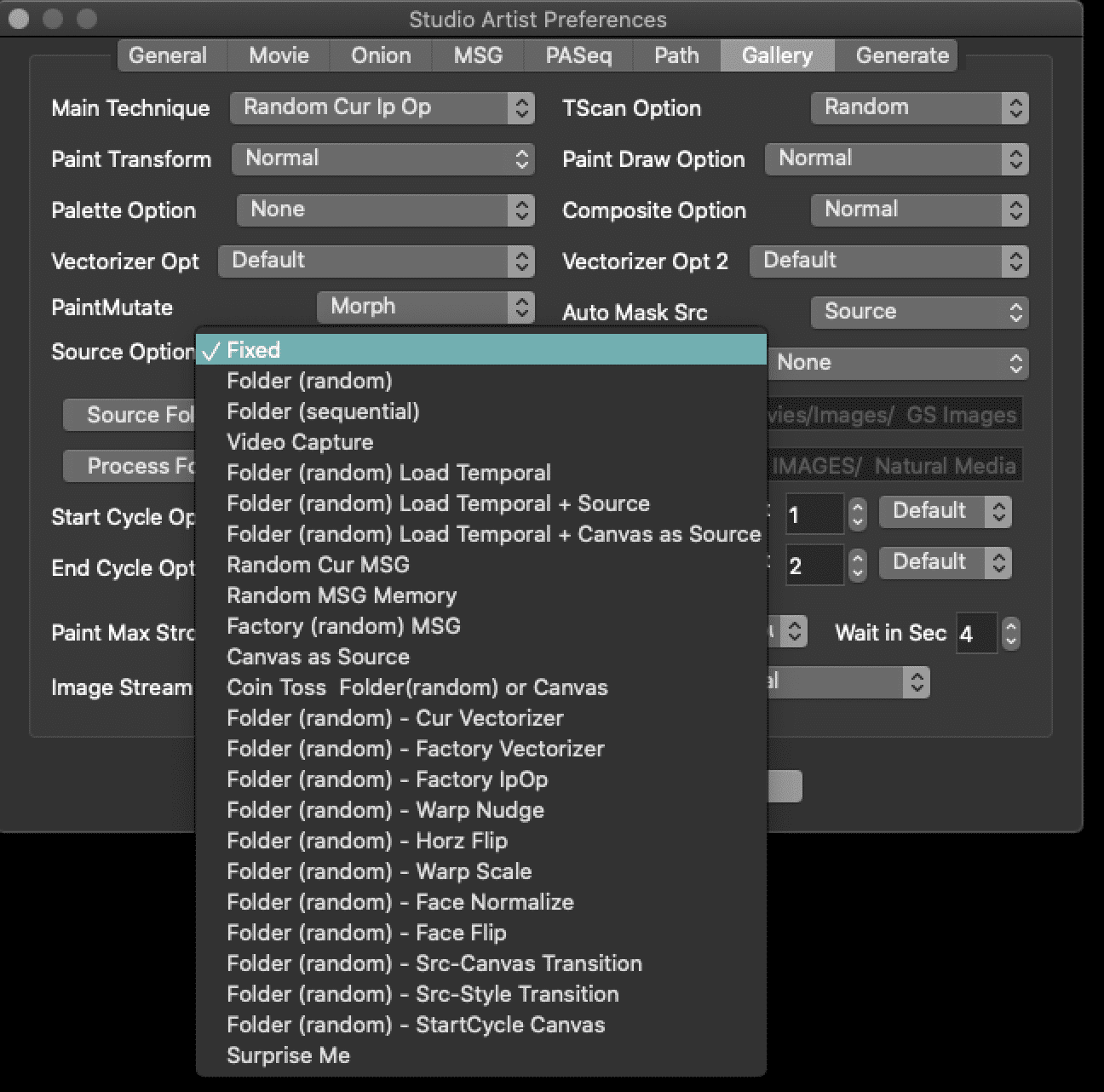Screen dimensions: 1104x1092
Task: Switch to the PASeq tab
Action: point(578,55)
